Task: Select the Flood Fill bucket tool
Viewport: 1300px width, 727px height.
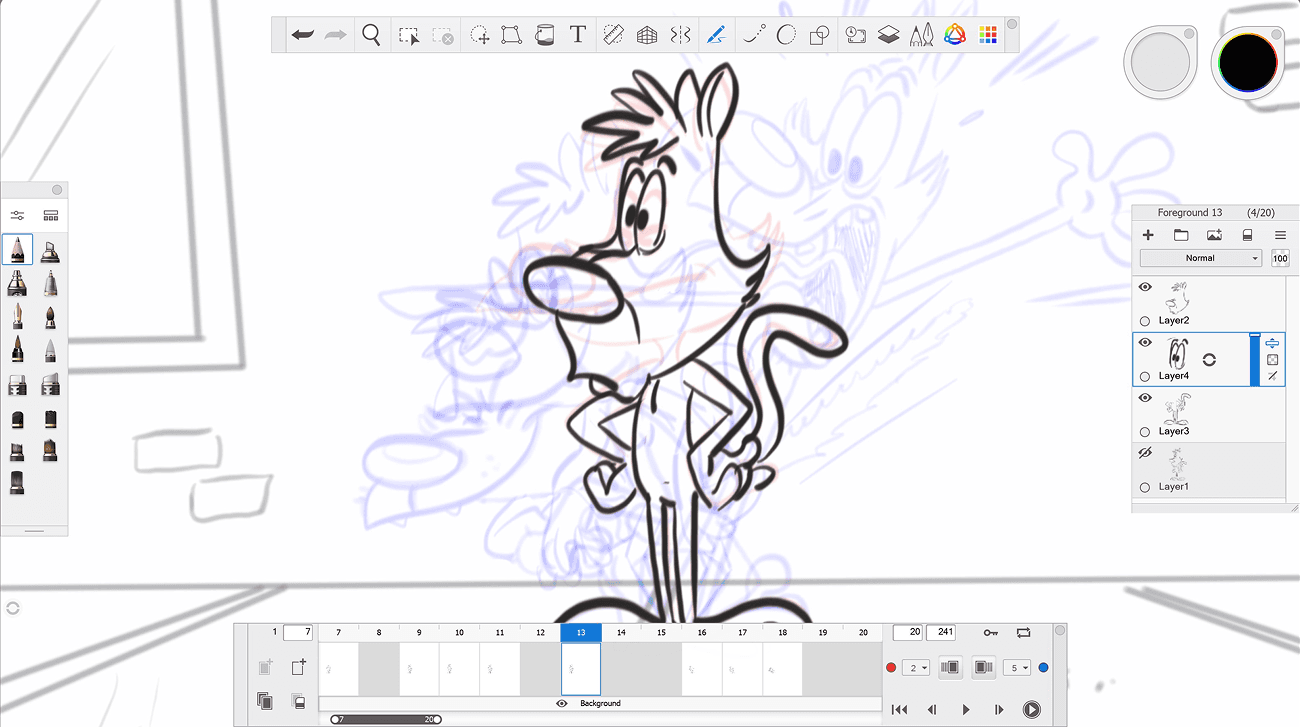Action: pyautogui.click(x=544, y=36)
